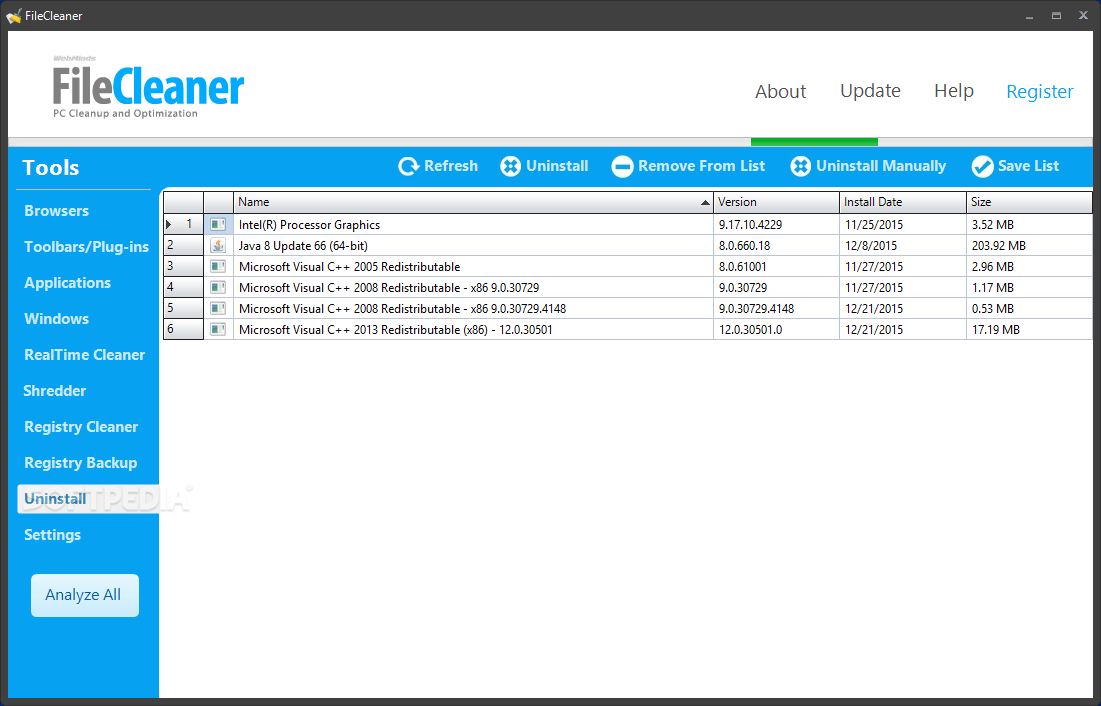This screenshot has width=1101, height=706.
Task: Click the Refresh toolbar label
Action: click(451, 166)
